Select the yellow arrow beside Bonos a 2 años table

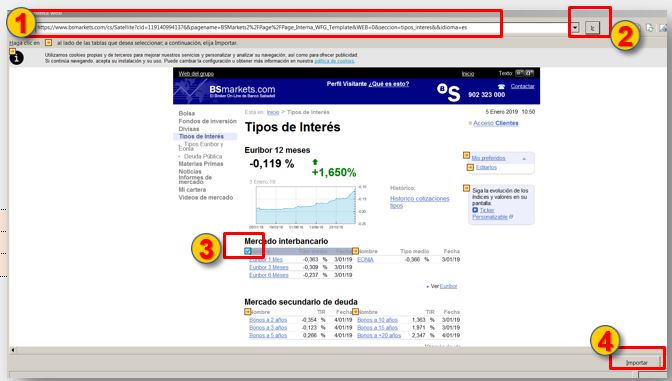247,312
